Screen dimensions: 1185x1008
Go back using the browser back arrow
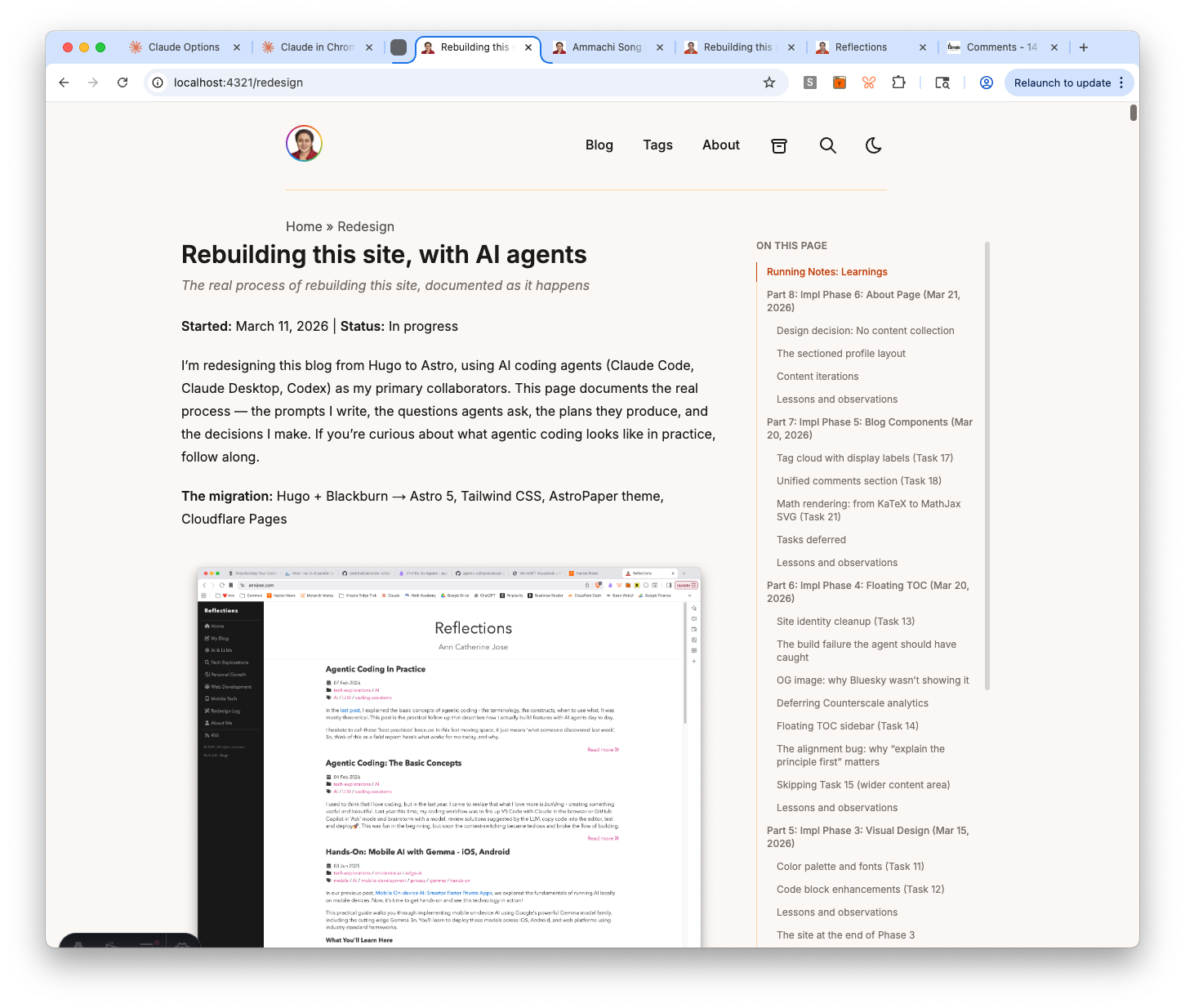click(x=64, y=83)
